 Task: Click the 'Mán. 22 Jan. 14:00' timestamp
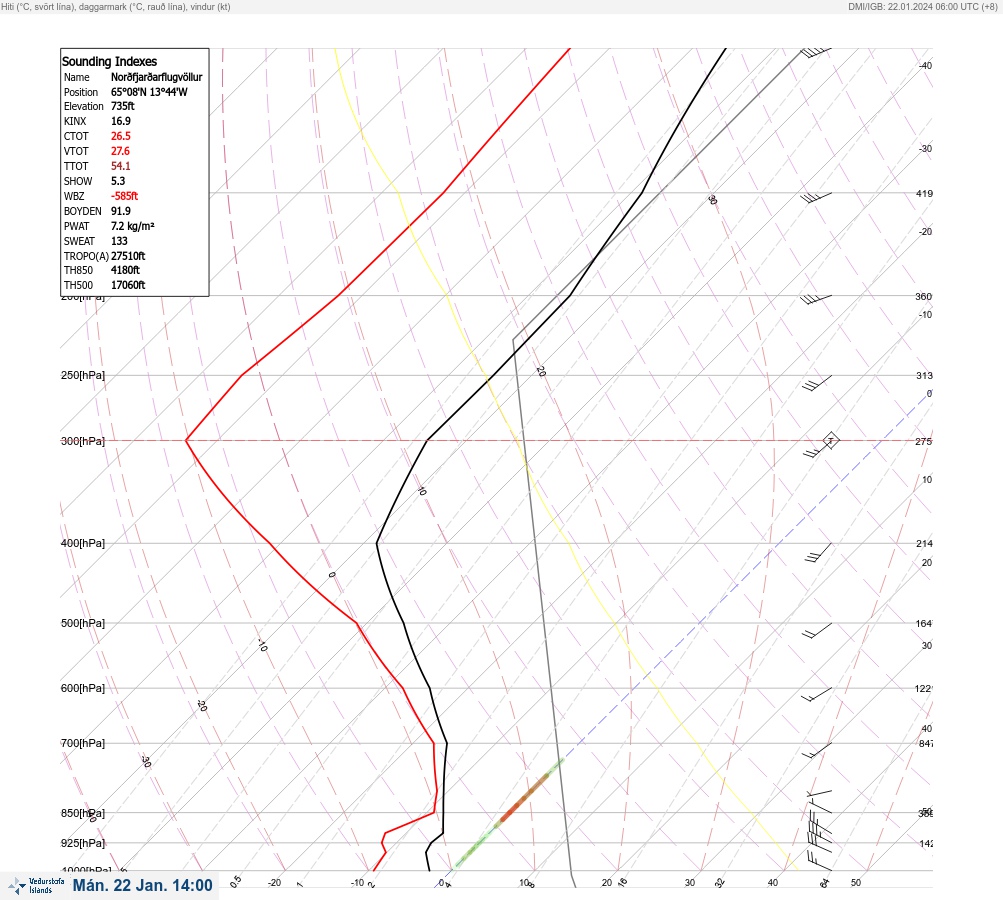(142, 885)
